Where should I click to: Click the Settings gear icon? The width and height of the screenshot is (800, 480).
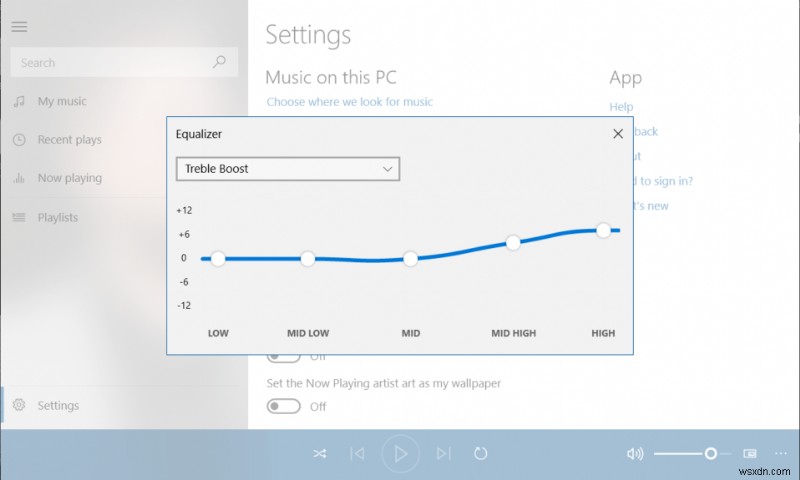coord(19,405)
